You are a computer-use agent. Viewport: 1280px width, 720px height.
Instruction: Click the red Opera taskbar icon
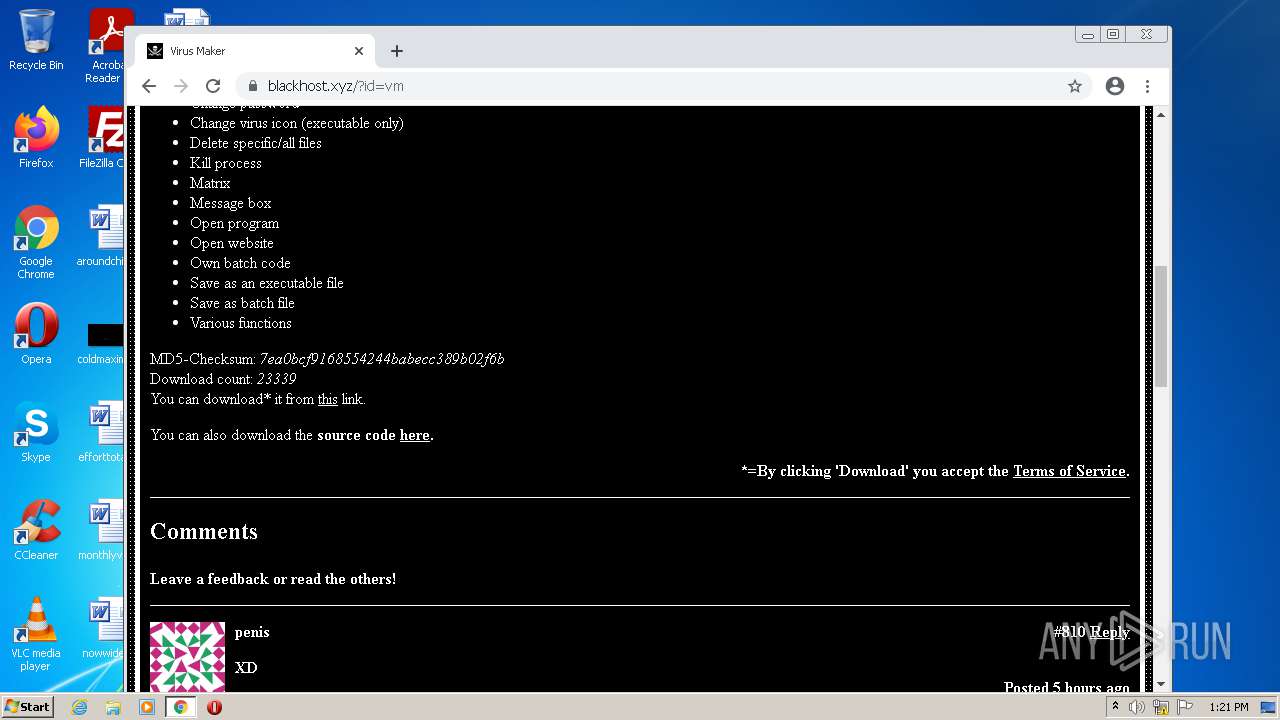[x=214, y=707]
